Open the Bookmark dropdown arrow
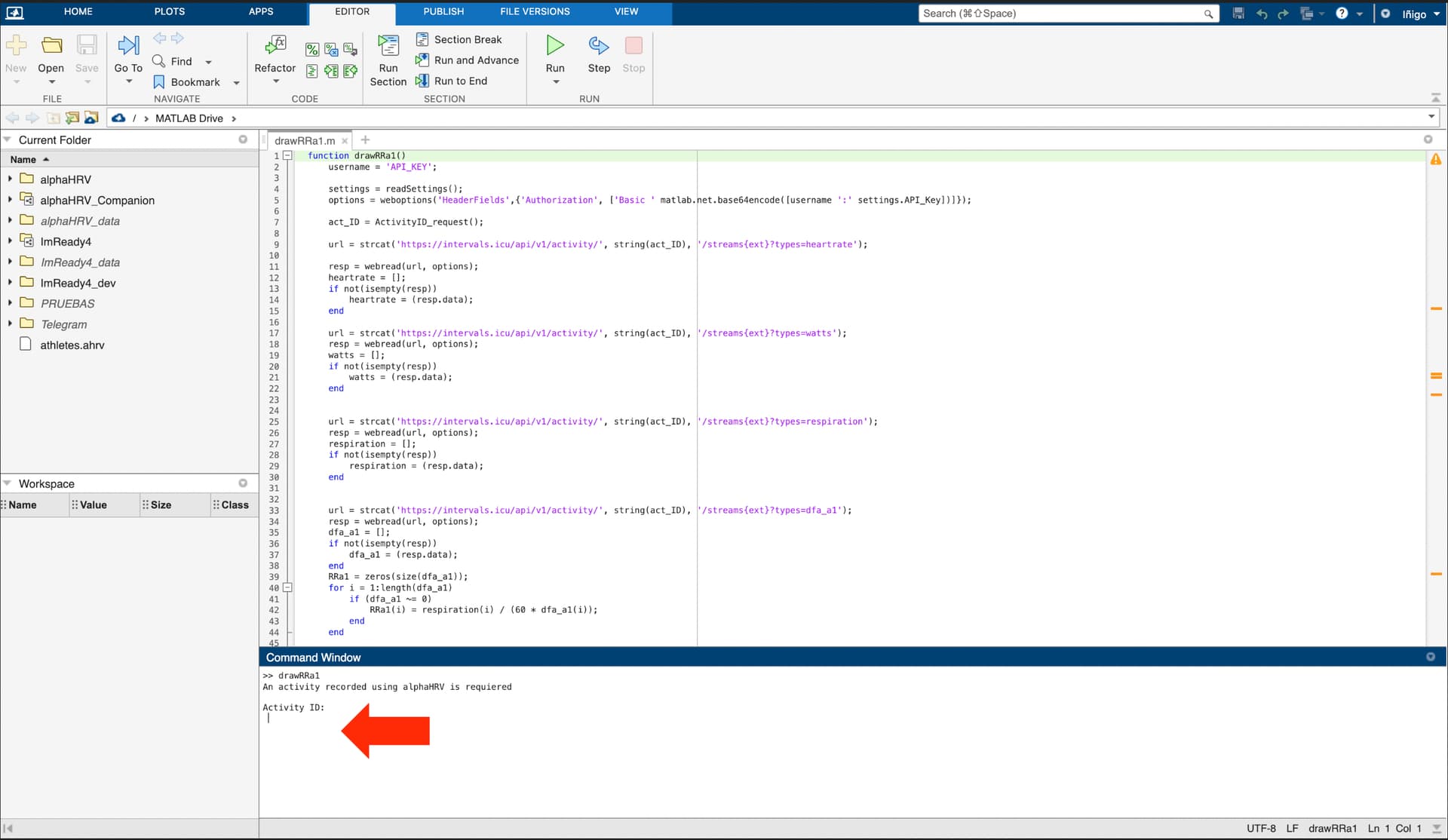The height and width of the screenshot is (840, 1448). tap(236, 83)
